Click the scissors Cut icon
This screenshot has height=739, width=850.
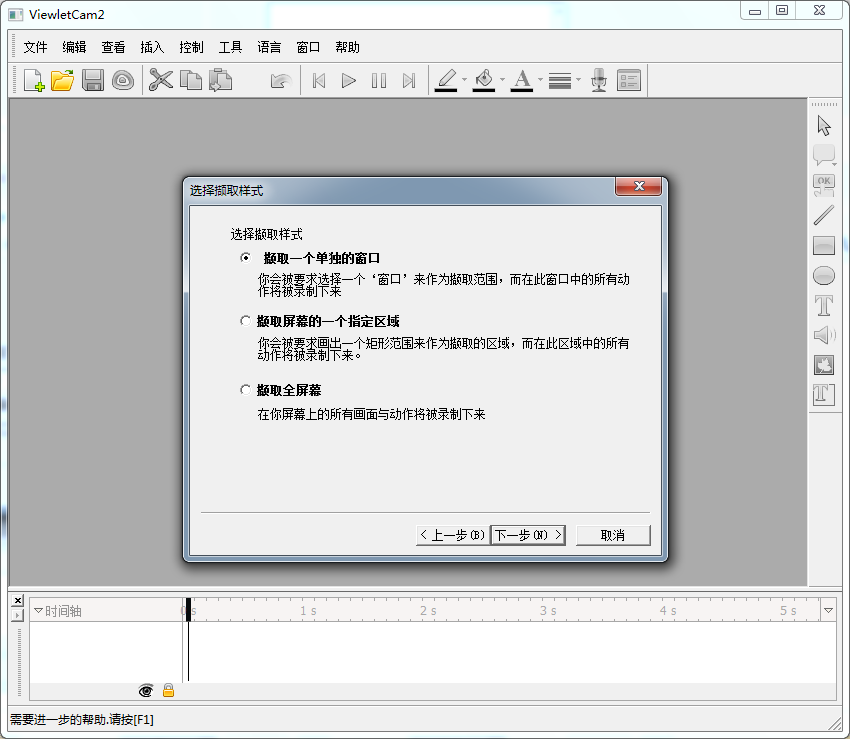[160, 81]
